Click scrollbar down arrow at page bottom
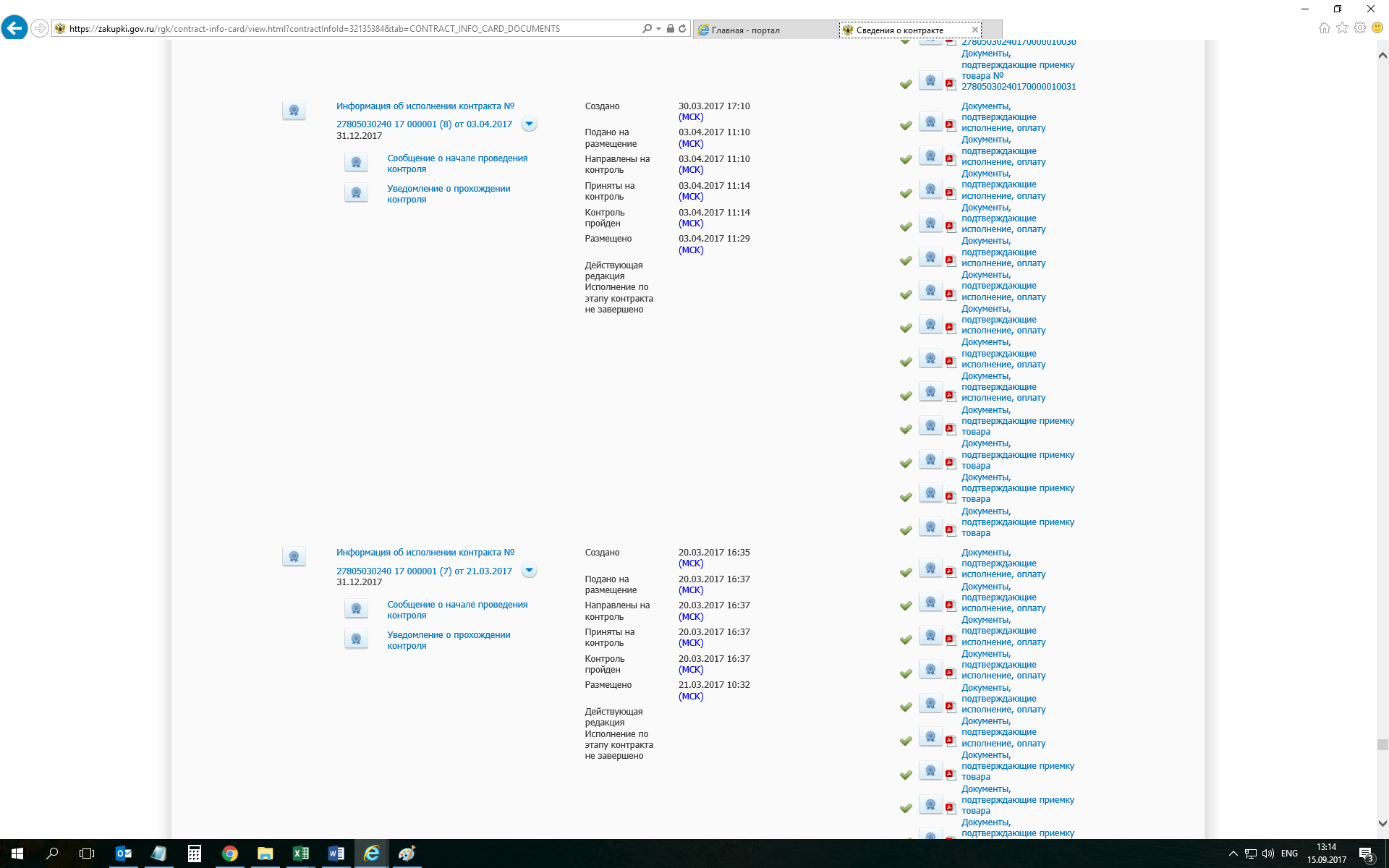This screenshot has width=1389, height=868. click(1382, 823)
